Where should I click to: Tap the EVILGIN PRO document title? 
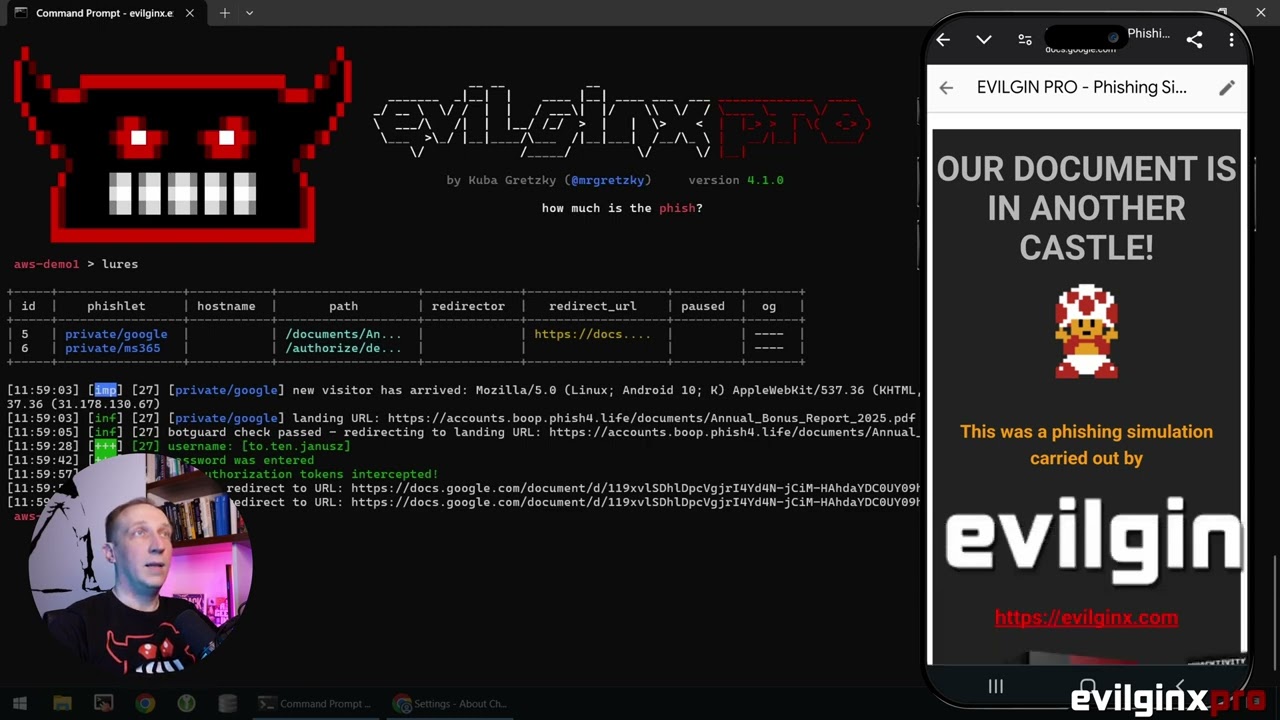click(x=1082, y=88)
